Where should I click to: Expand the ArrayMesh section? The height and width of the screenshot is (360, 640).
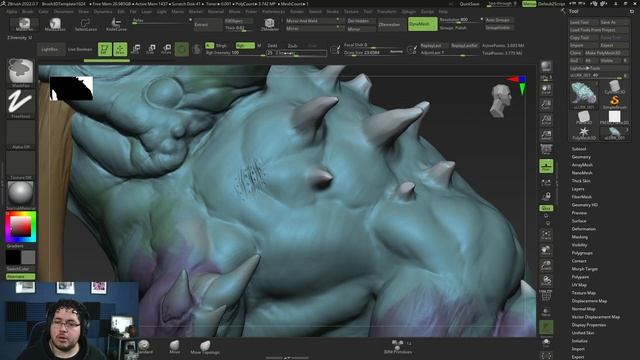coord(582,165)
